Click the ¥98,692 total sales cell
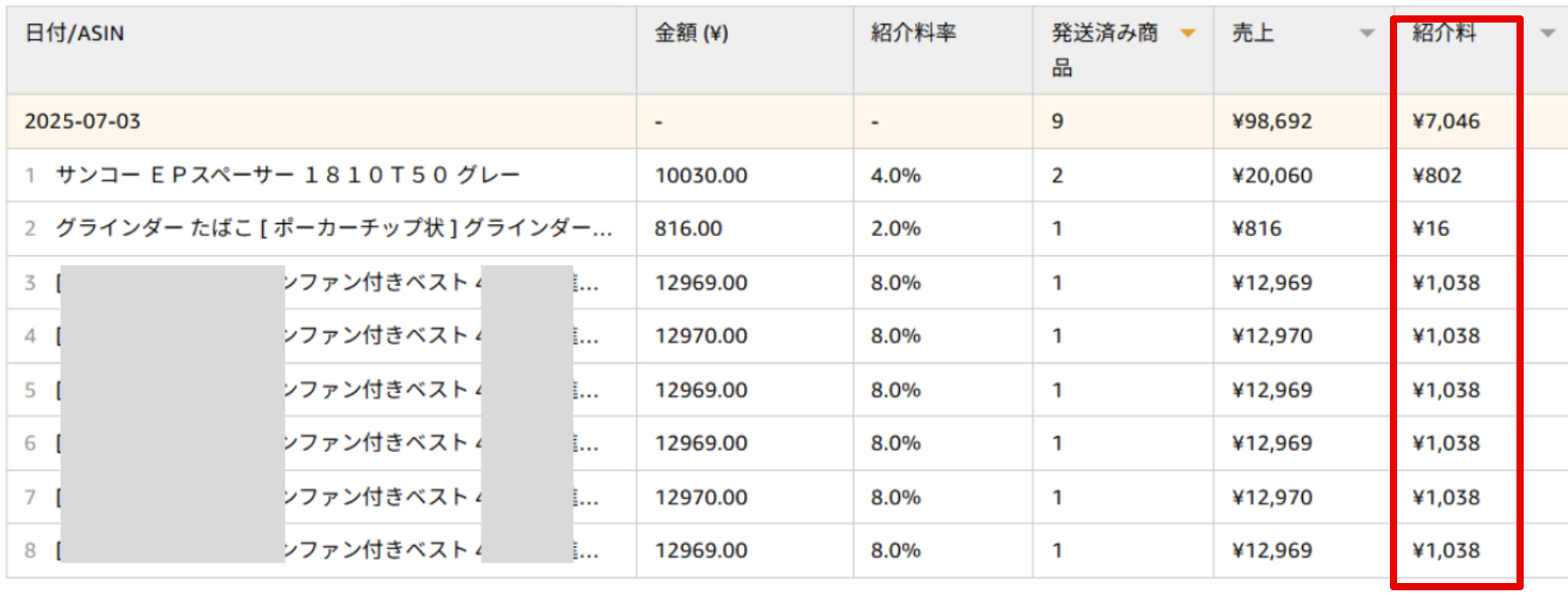 pos(1271,121)
